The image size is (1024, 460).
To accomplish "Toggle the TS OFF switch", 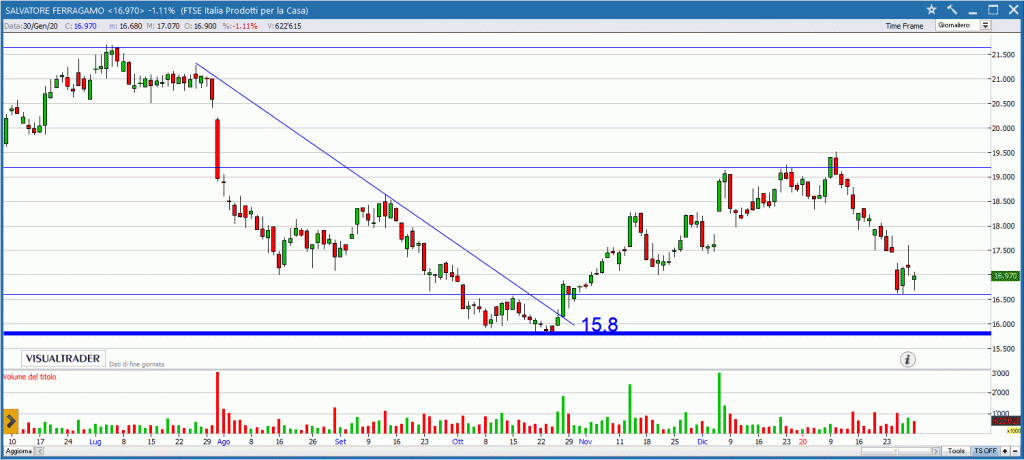I will point(985,451).
